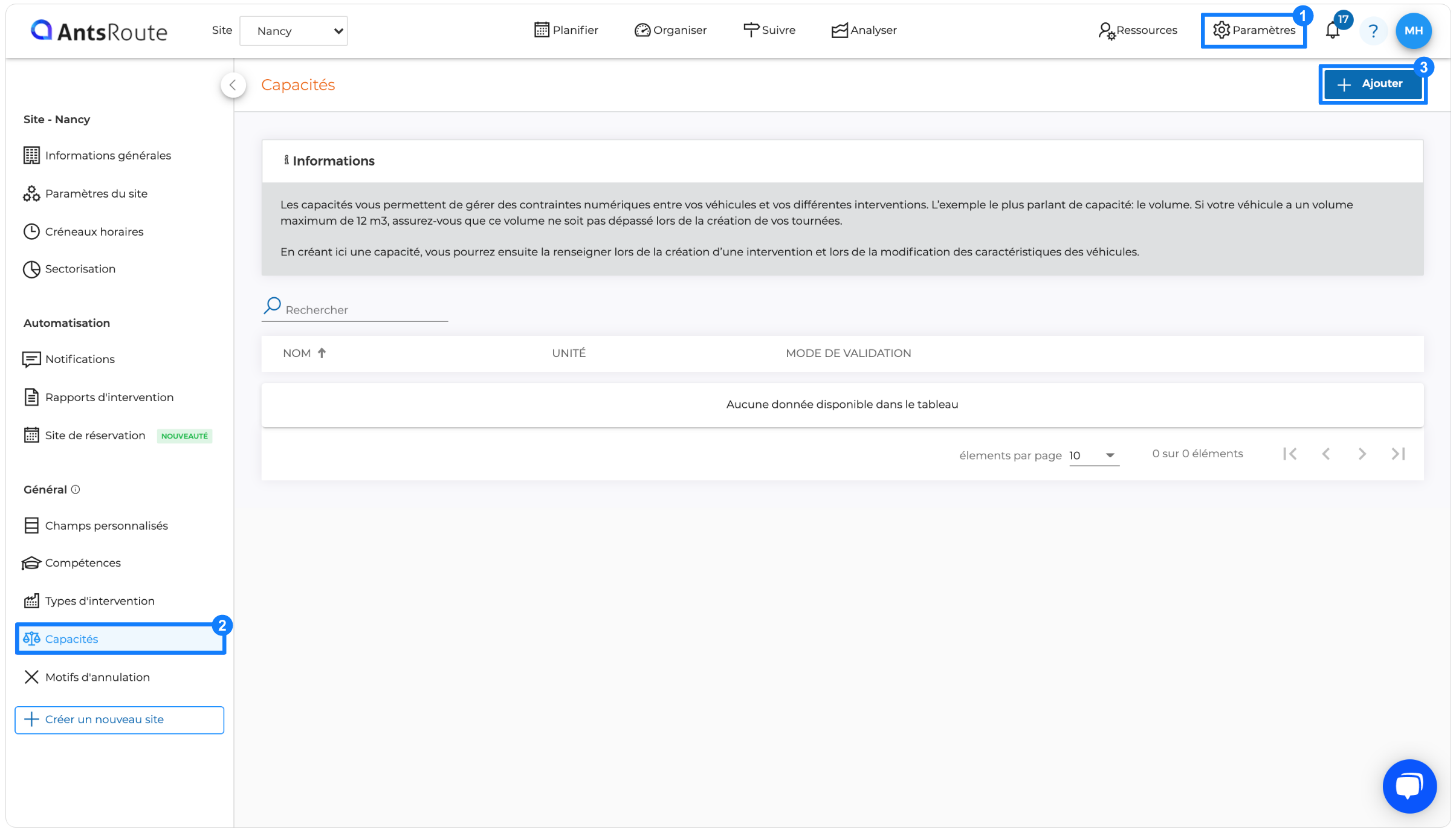Click the Notifications message icon in sidebar

tap(31, 359)
